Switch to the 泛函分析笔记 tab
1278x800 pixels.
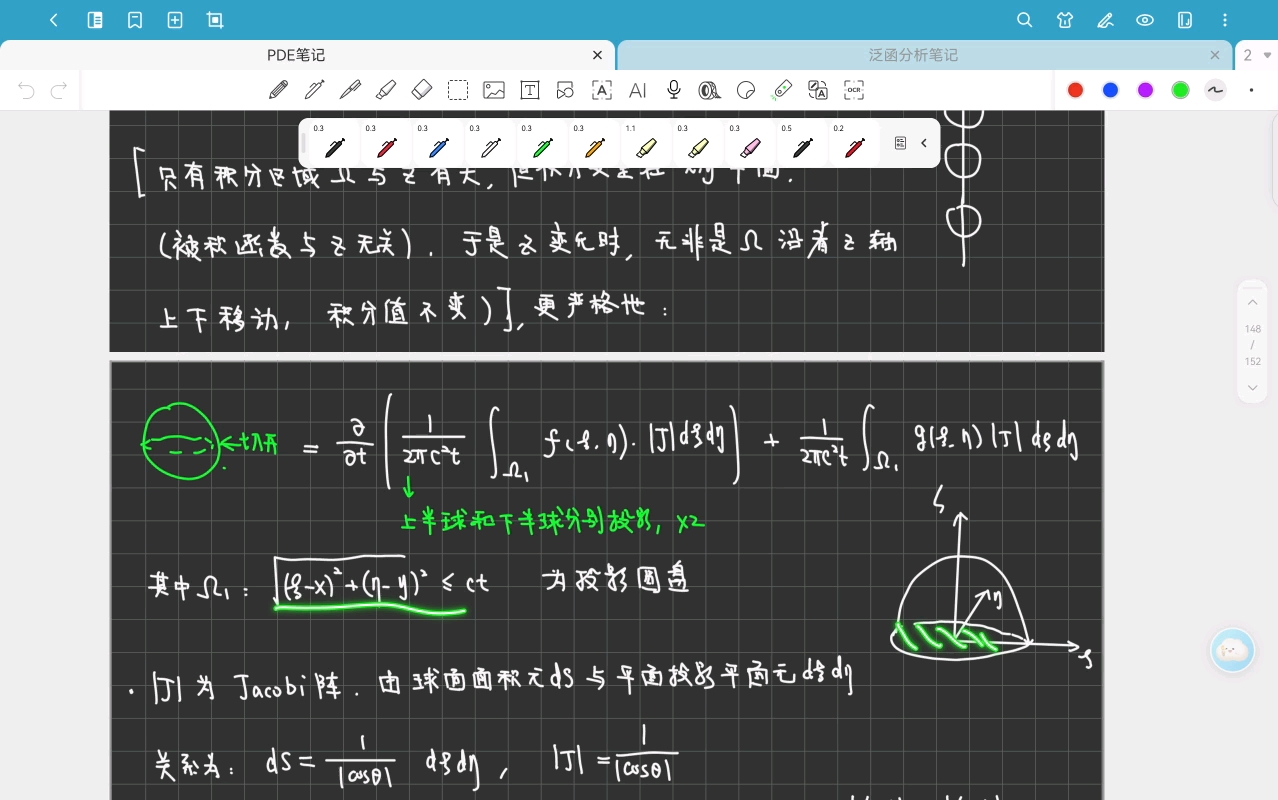tap(913, 55)
